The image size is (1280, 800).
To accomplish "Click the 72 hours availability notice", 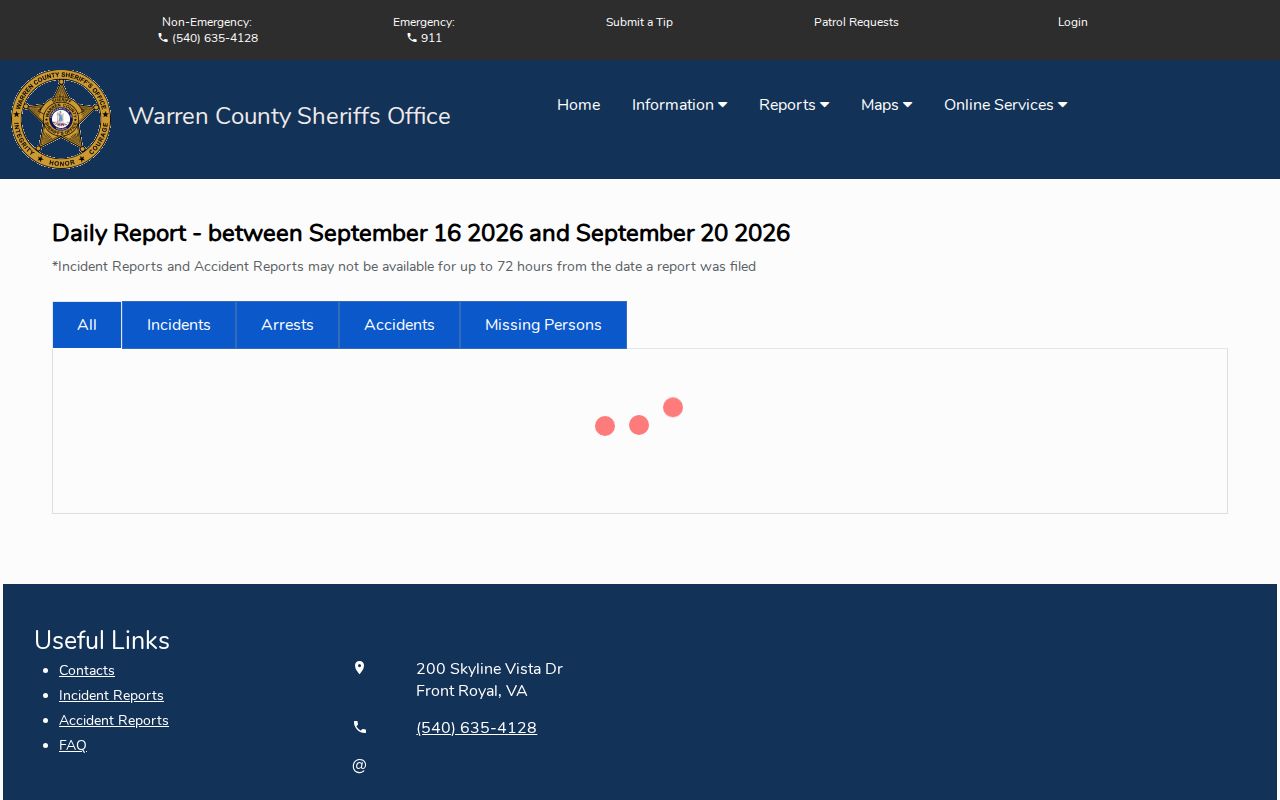I will (404, 267).
